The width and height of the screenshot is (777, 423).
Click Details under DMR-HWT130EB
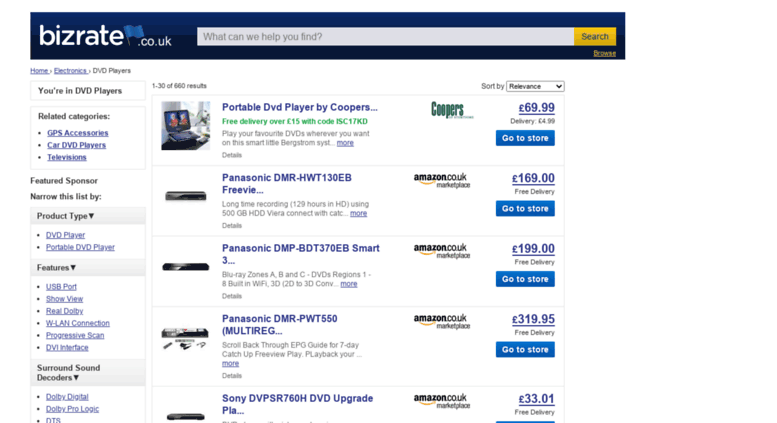click(x=232, y=225)
